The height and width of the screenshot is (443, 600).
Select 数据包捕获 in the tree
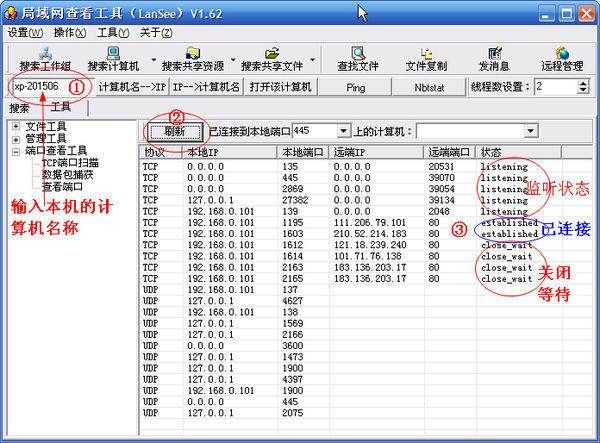67,175
